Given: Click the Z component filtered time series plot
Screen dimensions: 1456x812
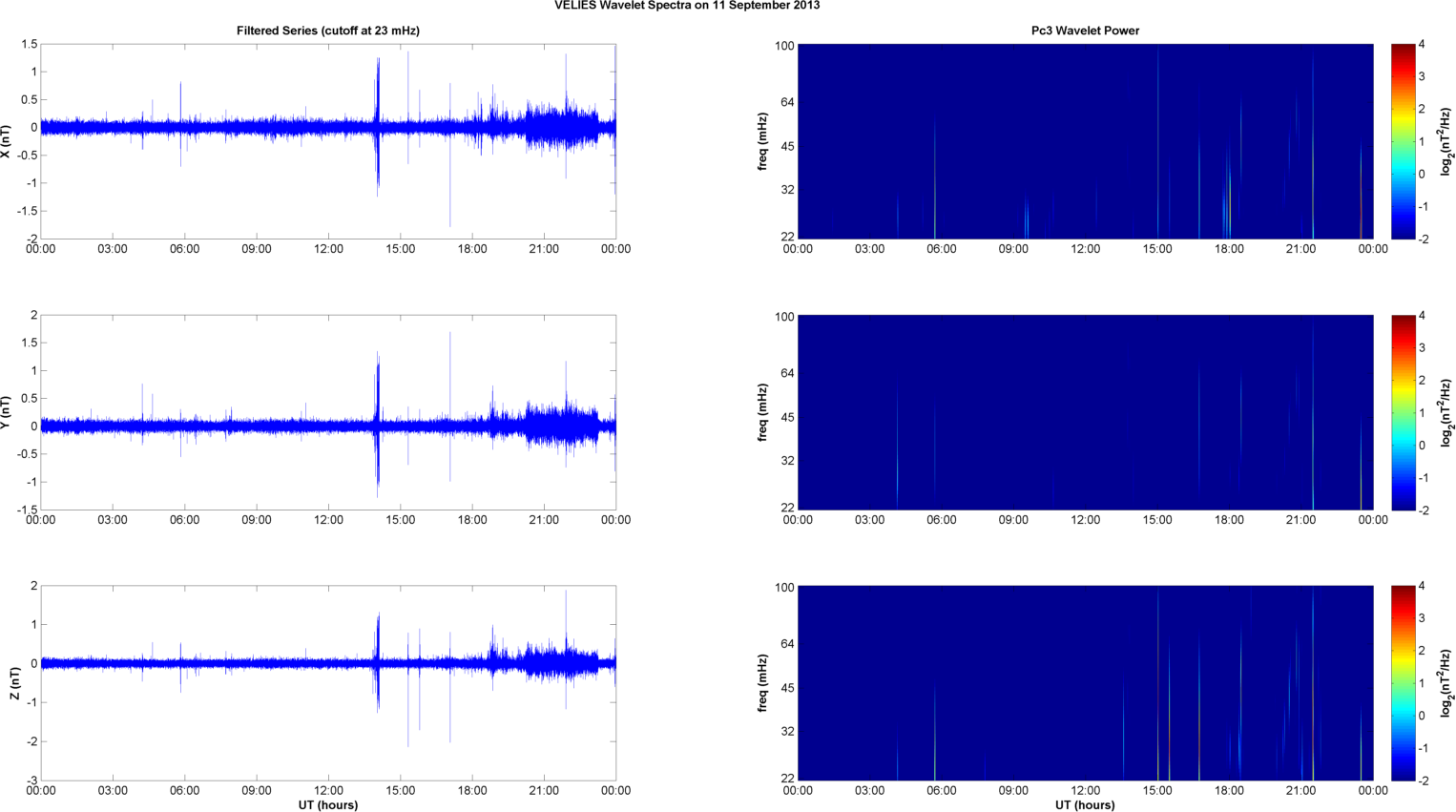Looking at the screenshot, I should coord(328,683).
